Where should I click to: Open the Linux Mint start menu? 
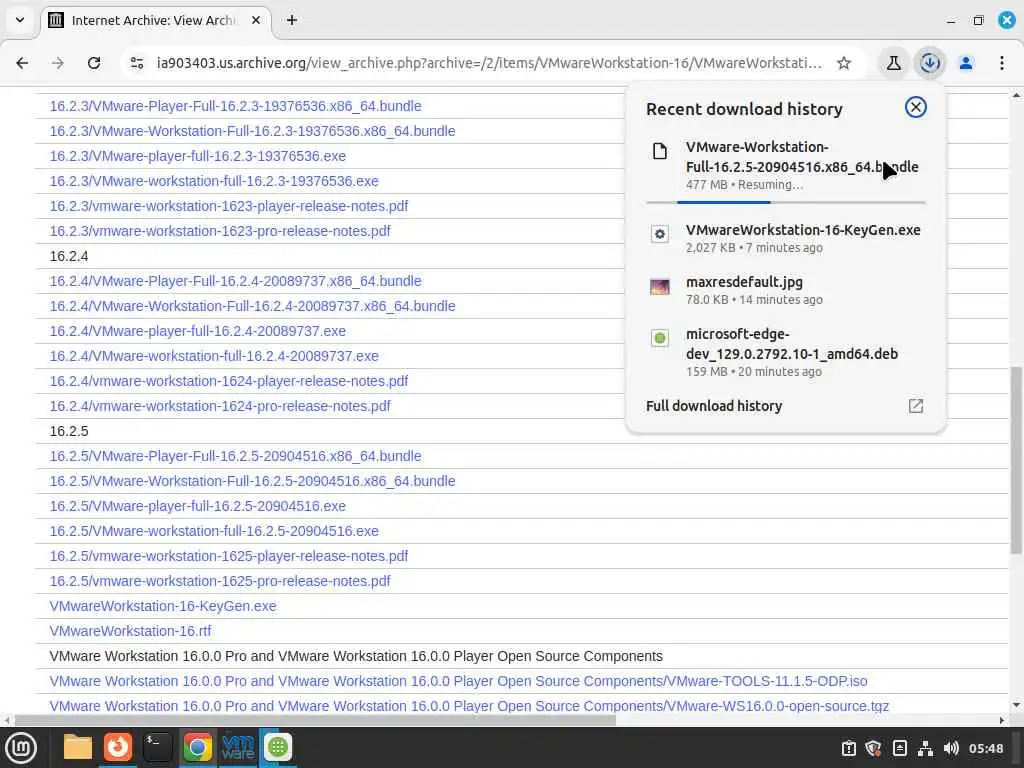21,748
